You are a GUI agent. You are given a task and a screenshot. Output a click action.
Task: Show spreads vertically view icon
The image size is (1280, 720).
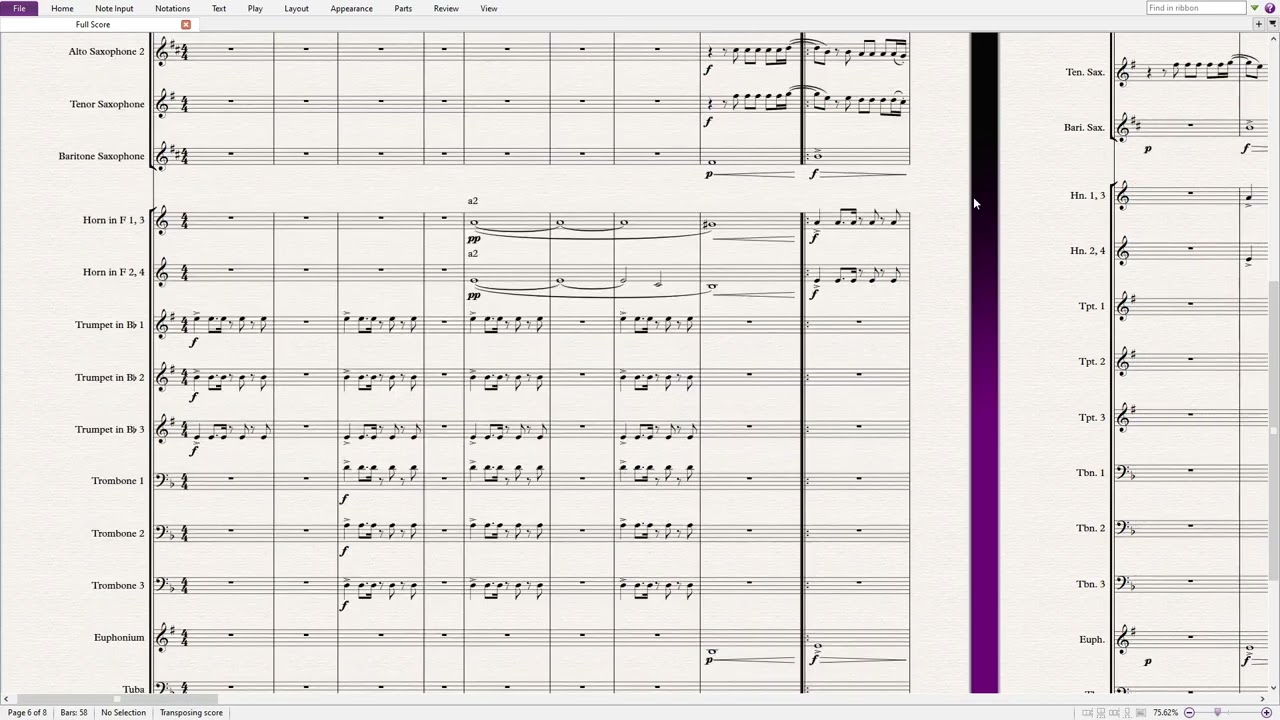coord(1101,712)
